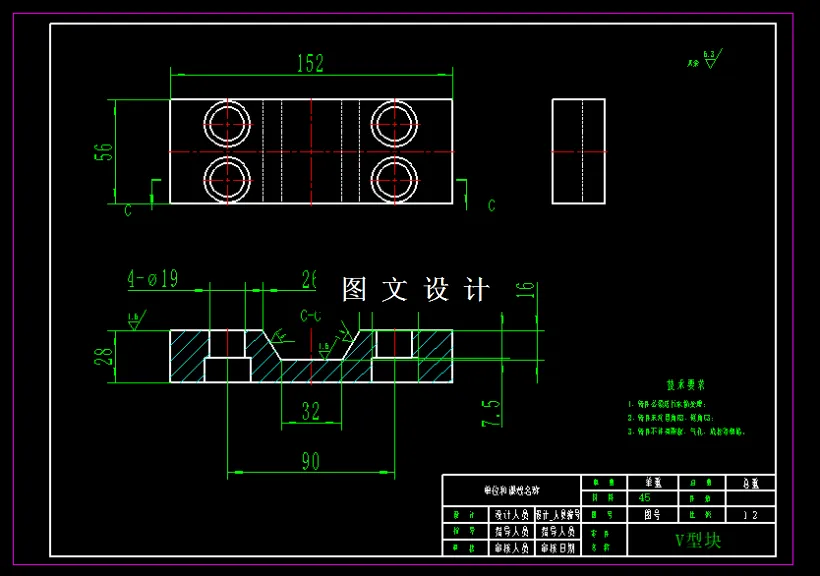Click the 56 height dimension text
This screenshot has height=576, width=820.
104,152
